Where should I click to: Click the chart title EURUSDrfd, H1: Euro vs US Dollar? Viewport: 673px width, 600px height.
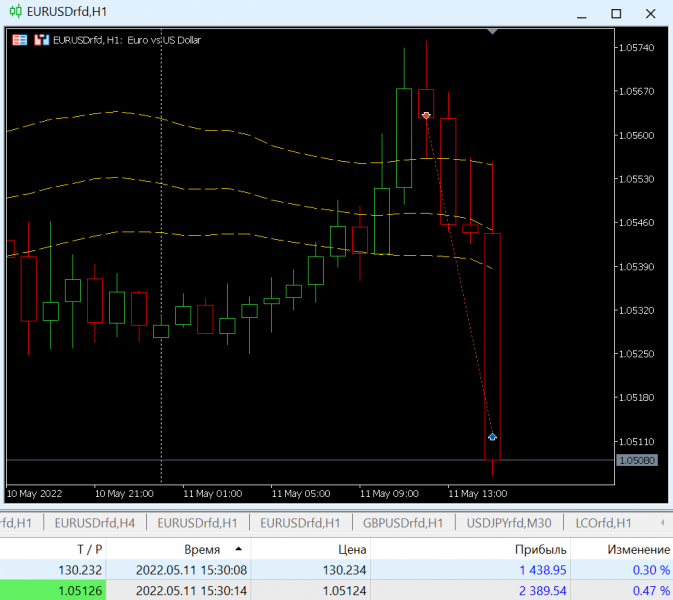click(127, 40)
